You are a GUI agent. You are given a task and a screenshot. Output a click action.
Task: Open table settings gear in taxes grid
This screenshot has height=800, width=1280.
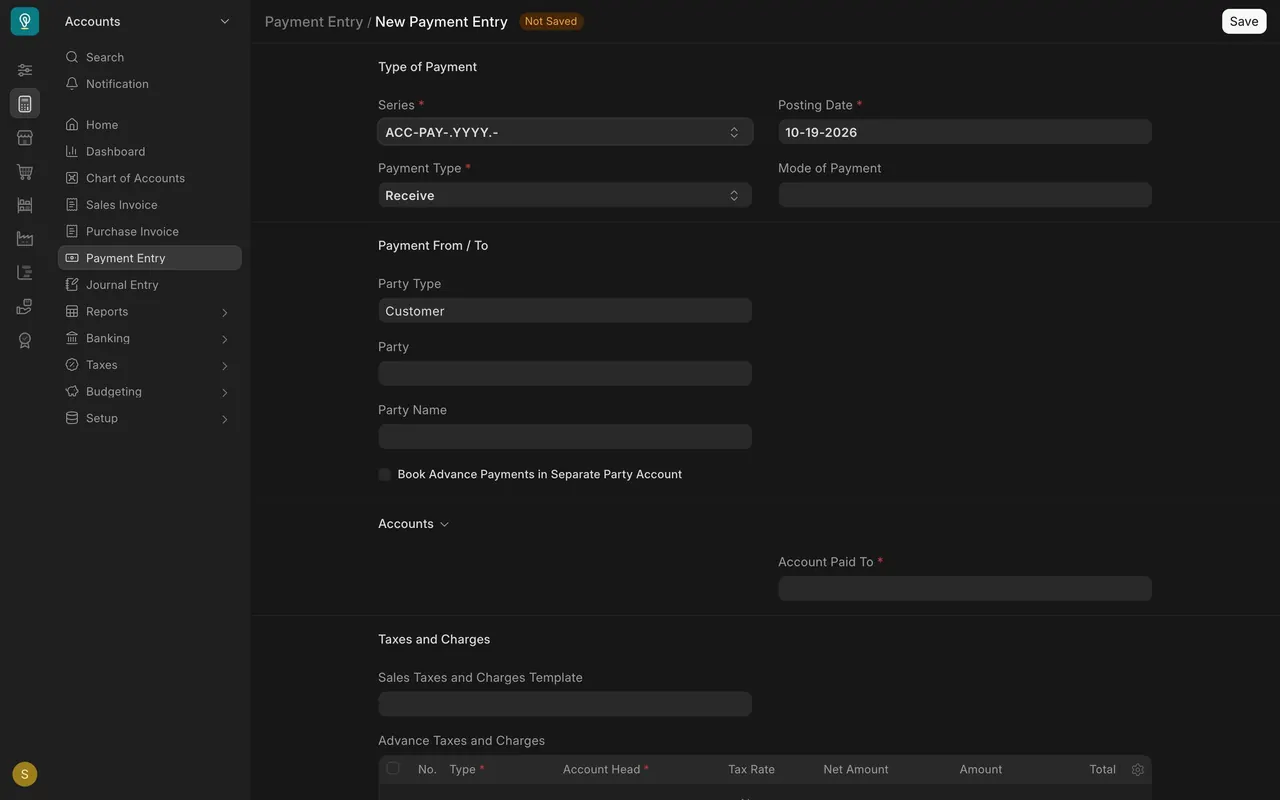point(1137,770)
